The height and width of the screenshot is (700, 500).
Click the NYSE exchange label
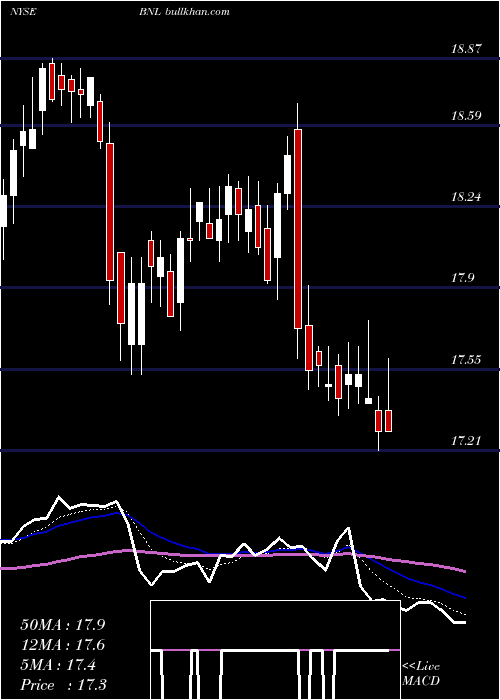click(23, 12)
